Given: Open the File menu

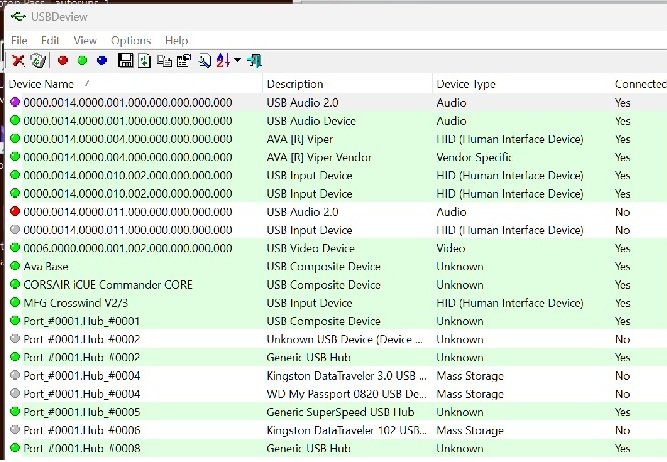Looking at the screenshot, I should pyautogui.click(x=19, y=40).
